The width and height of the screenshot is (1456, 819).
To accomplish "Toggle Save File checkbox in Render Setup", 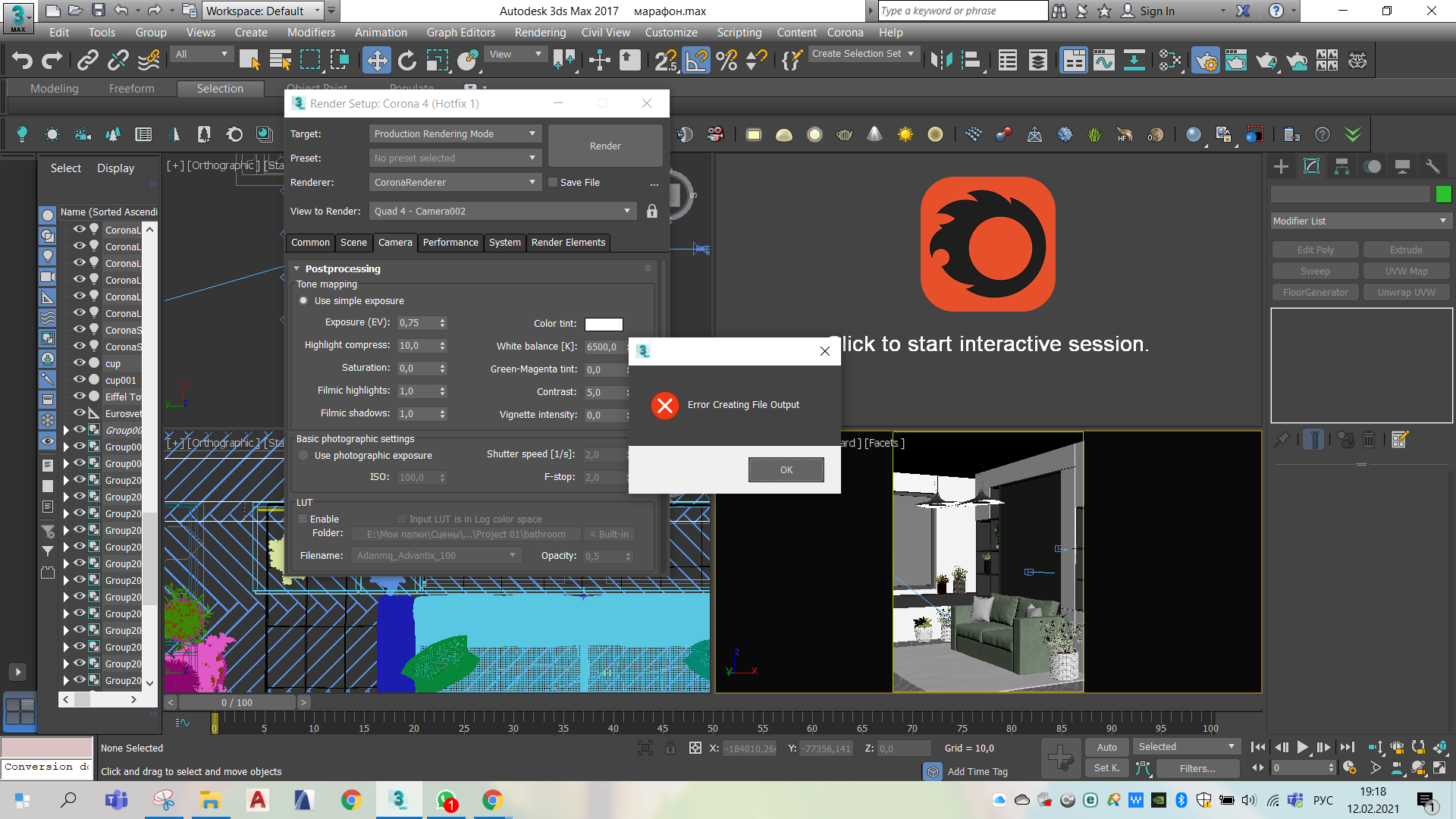I will point(553,181).
